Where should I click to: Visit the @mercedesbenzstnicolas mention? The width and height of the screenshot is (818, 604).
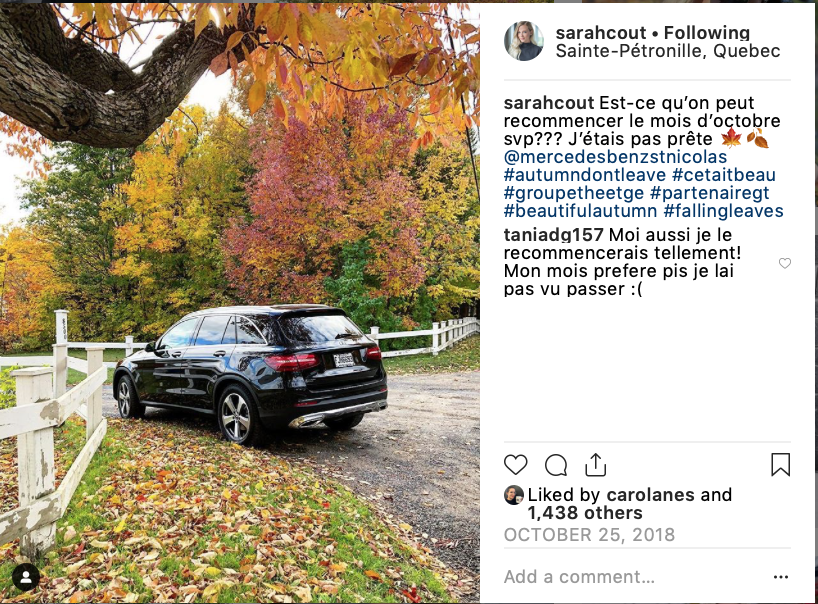(x=615, y=157)
